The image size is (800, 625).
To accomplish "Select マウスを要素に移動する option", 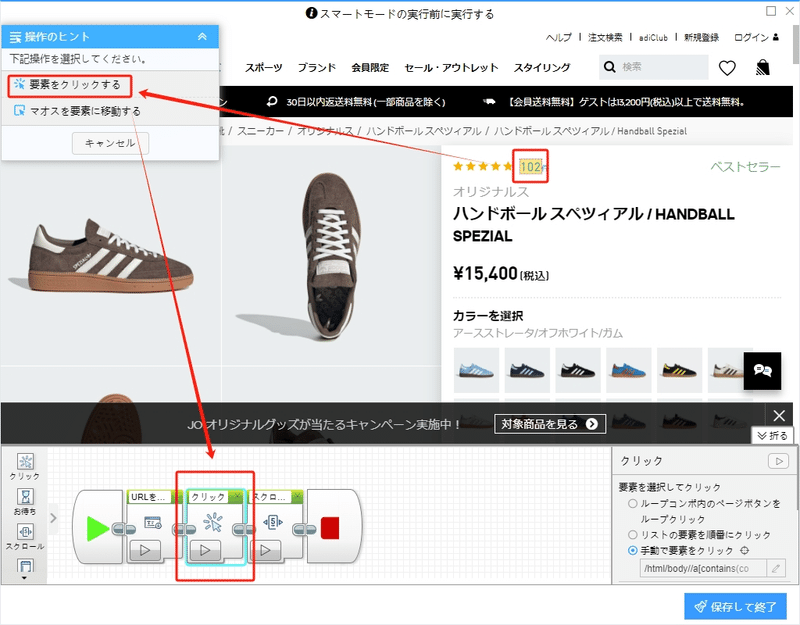I will point(78,111).
